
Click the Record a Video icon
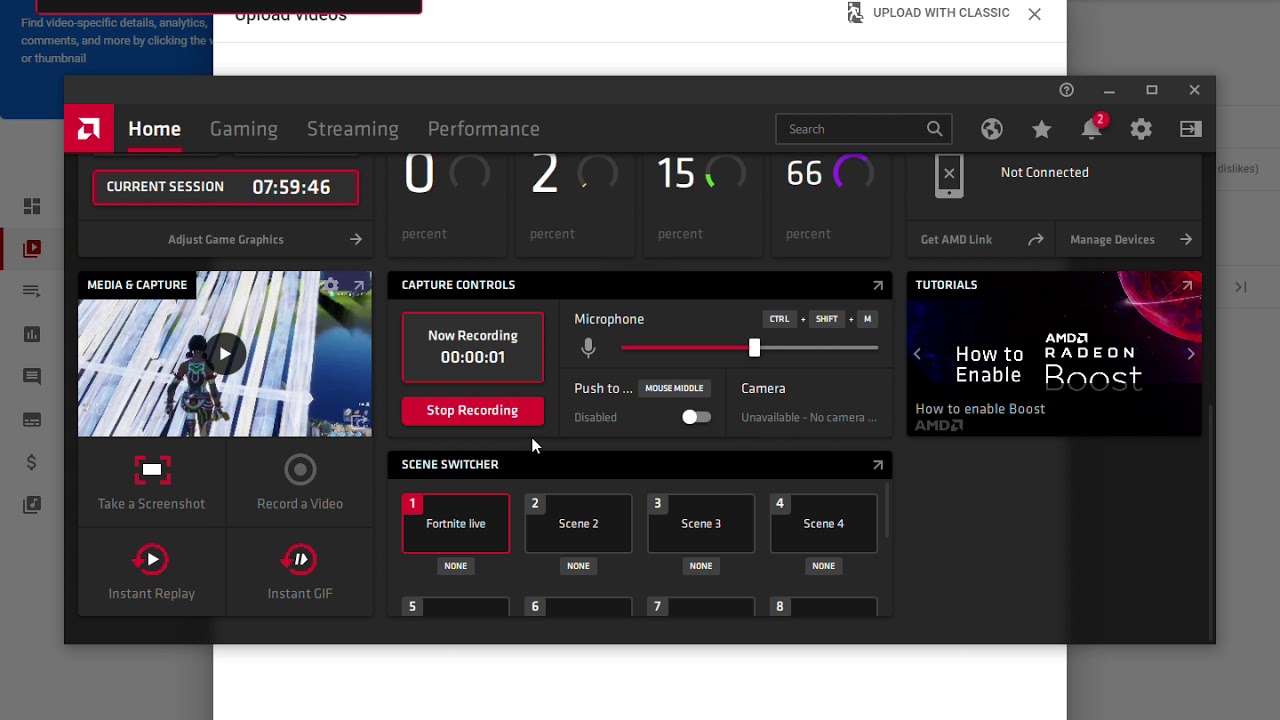tap(300, 470)
